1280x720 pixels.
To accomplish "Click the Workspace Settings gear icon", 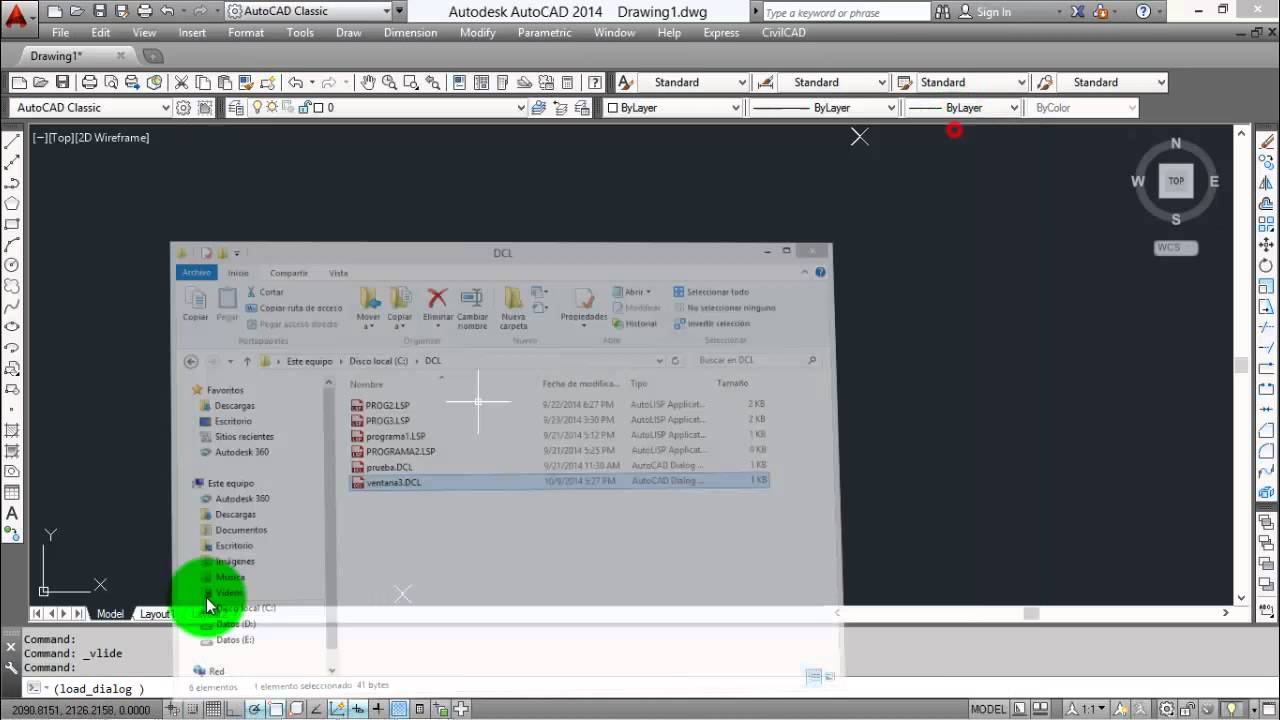I will coord(183,107).
